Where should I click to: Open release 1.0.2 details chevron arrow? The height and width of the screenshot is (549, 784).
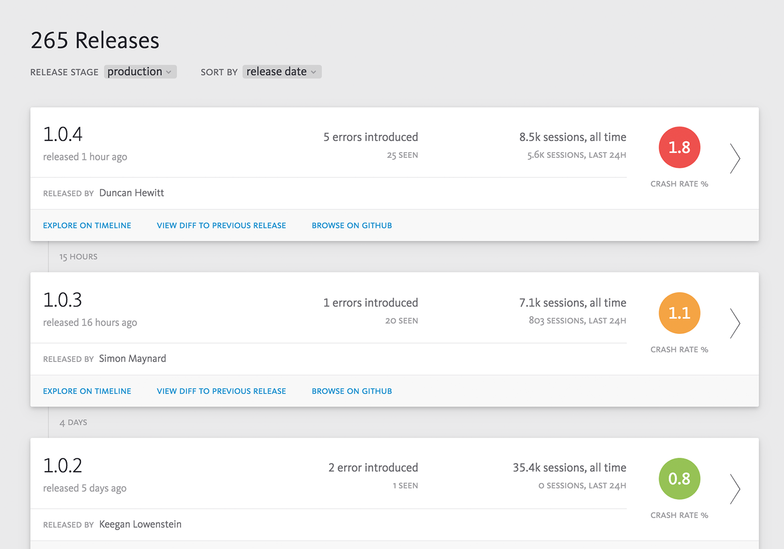734,488
